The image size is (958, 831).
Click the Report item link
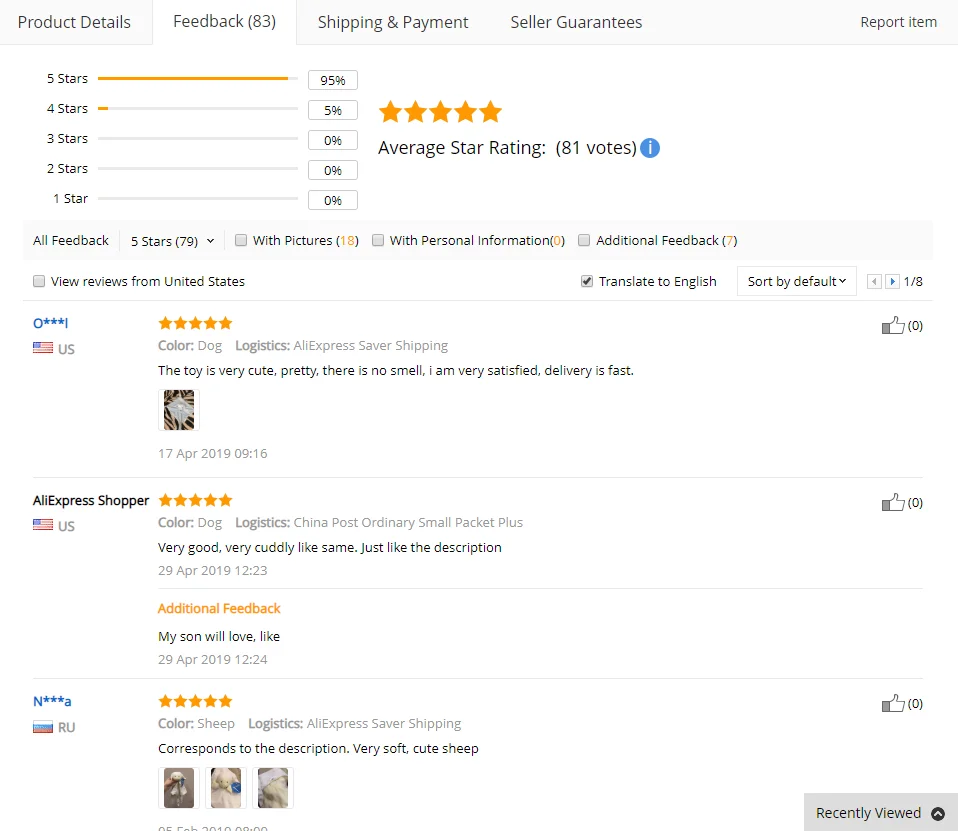coord(898,22)
